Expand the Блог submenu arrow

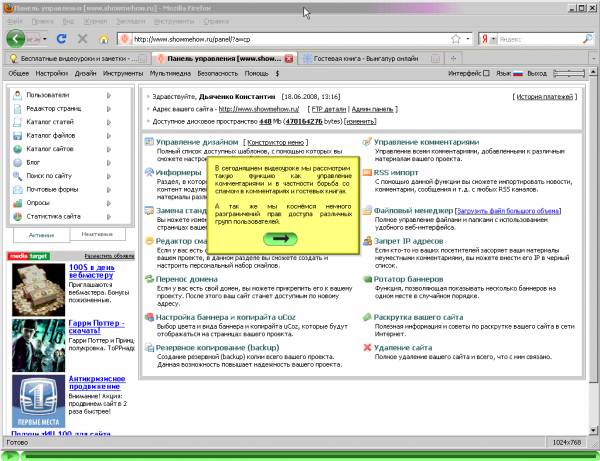coord(109,163)
